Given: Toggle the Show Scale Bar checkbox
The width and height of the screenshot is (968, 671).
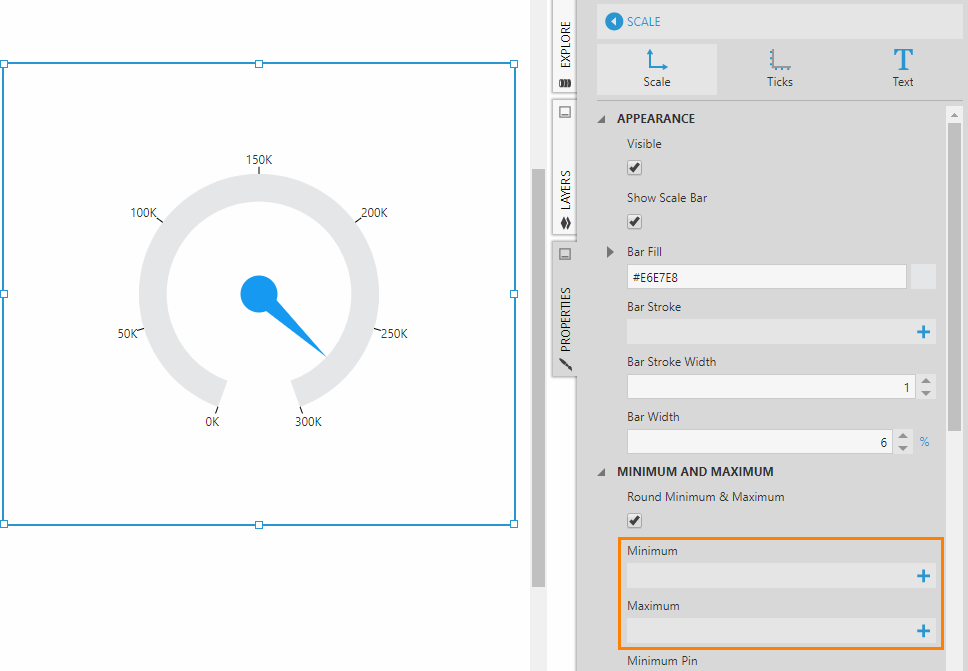Looking at the screenshot, I should [635, 222].
